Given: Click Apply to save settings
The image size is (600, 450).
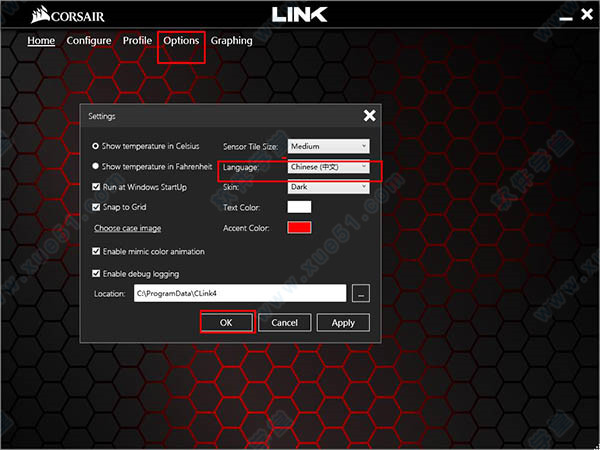Looking at the screenshot, I should pyautogui.click(x=343, y=323).
